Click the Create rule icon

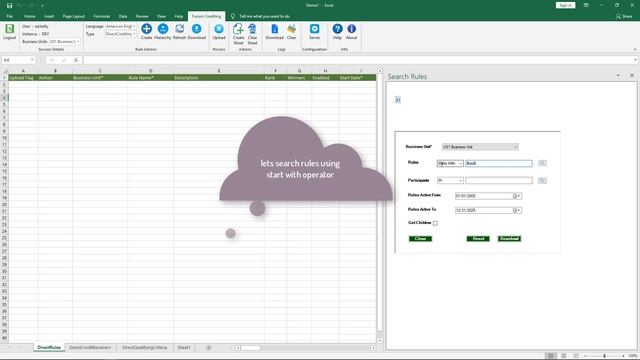point(147,29)
